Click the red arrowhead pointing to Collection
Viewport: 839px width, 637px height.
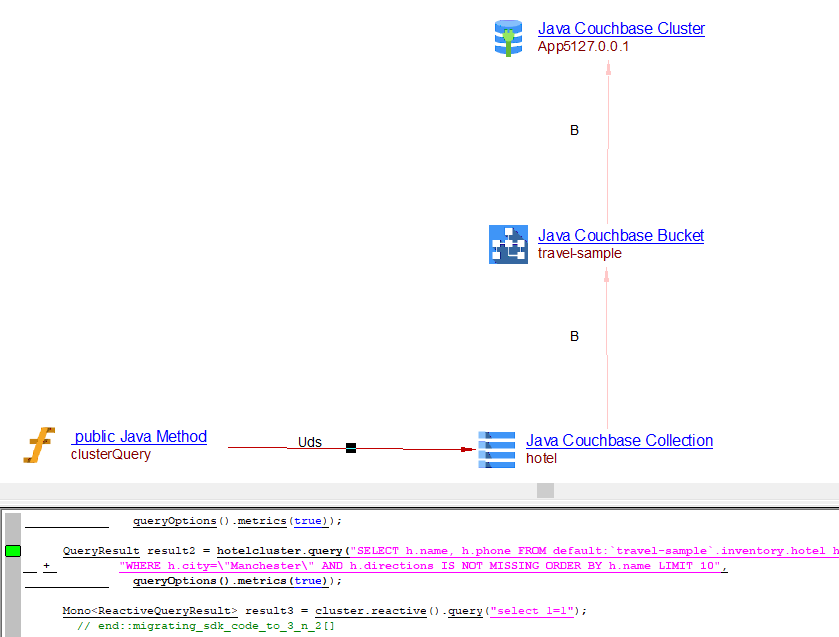(x=466, y=449)
